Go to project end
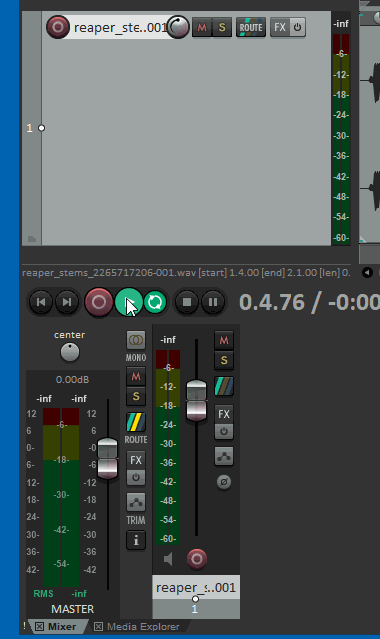This screenshot has height=639, width=380. tap(66, 302)
